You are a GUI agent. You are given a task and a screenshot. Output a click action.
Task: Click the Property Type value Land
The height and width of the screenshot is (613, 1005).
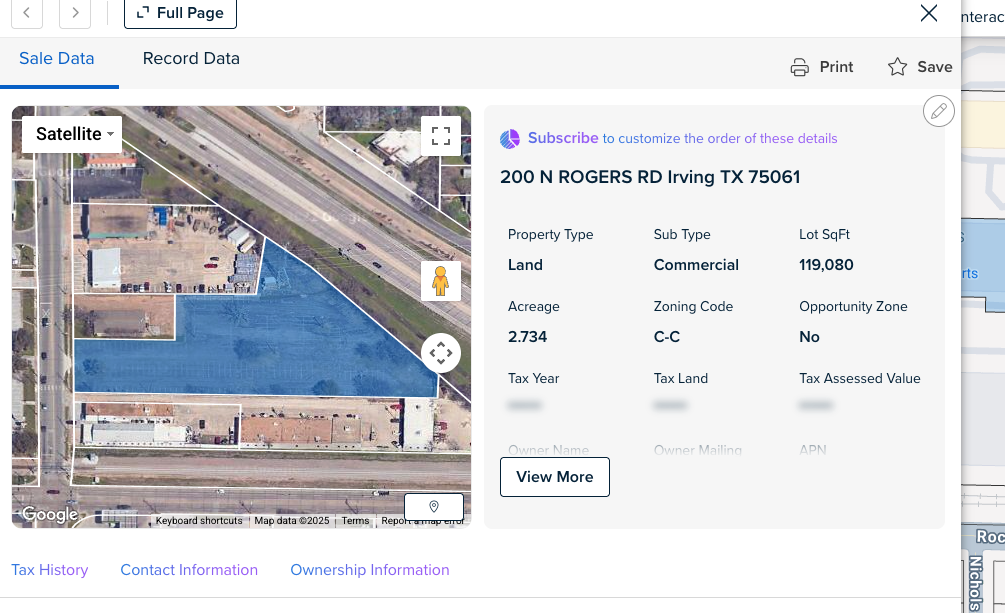click(x=526, y=265)
